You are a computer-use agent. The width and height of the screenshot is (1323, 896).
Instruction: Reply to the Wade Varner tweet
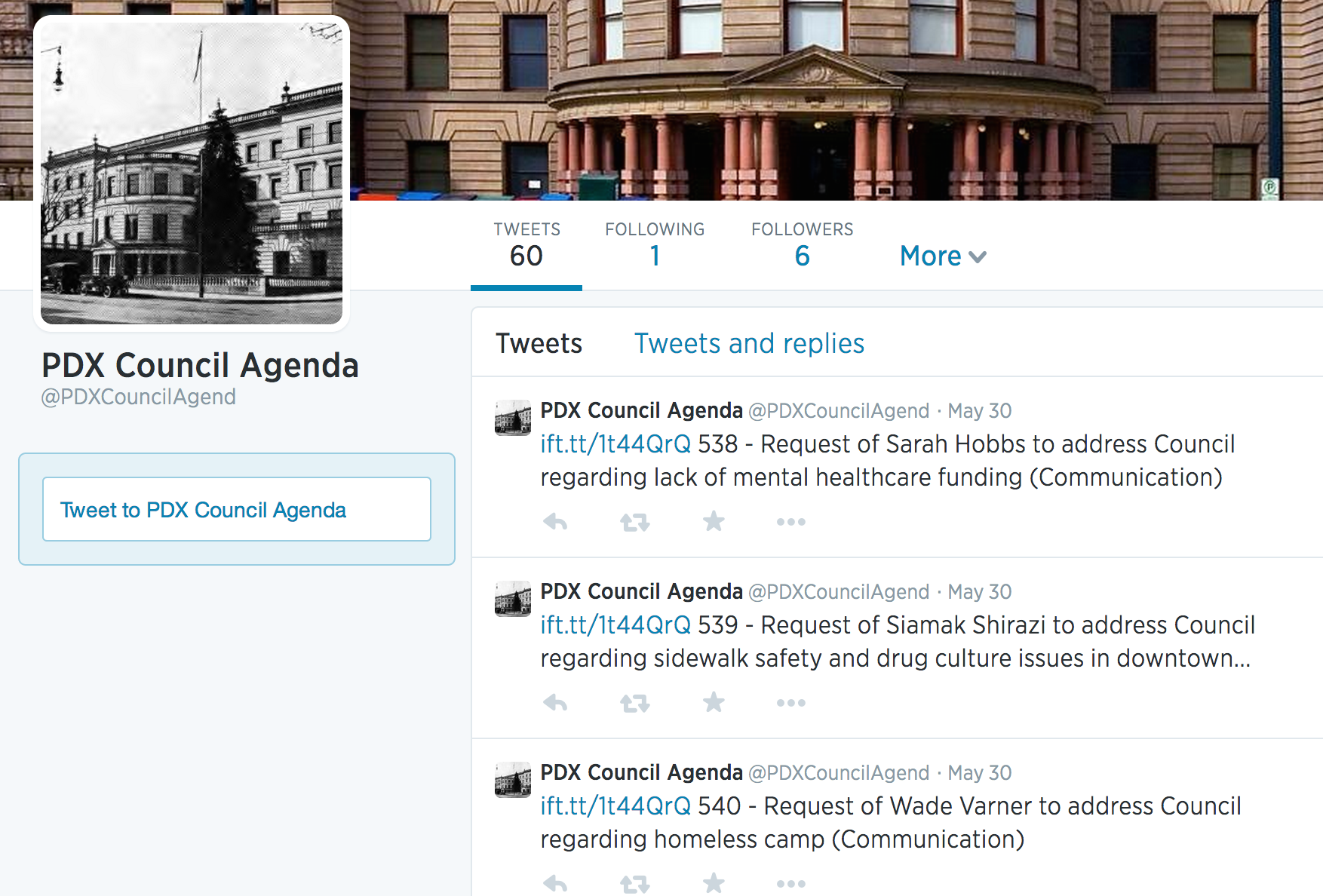pyautogui.click(x=555, y=884)
